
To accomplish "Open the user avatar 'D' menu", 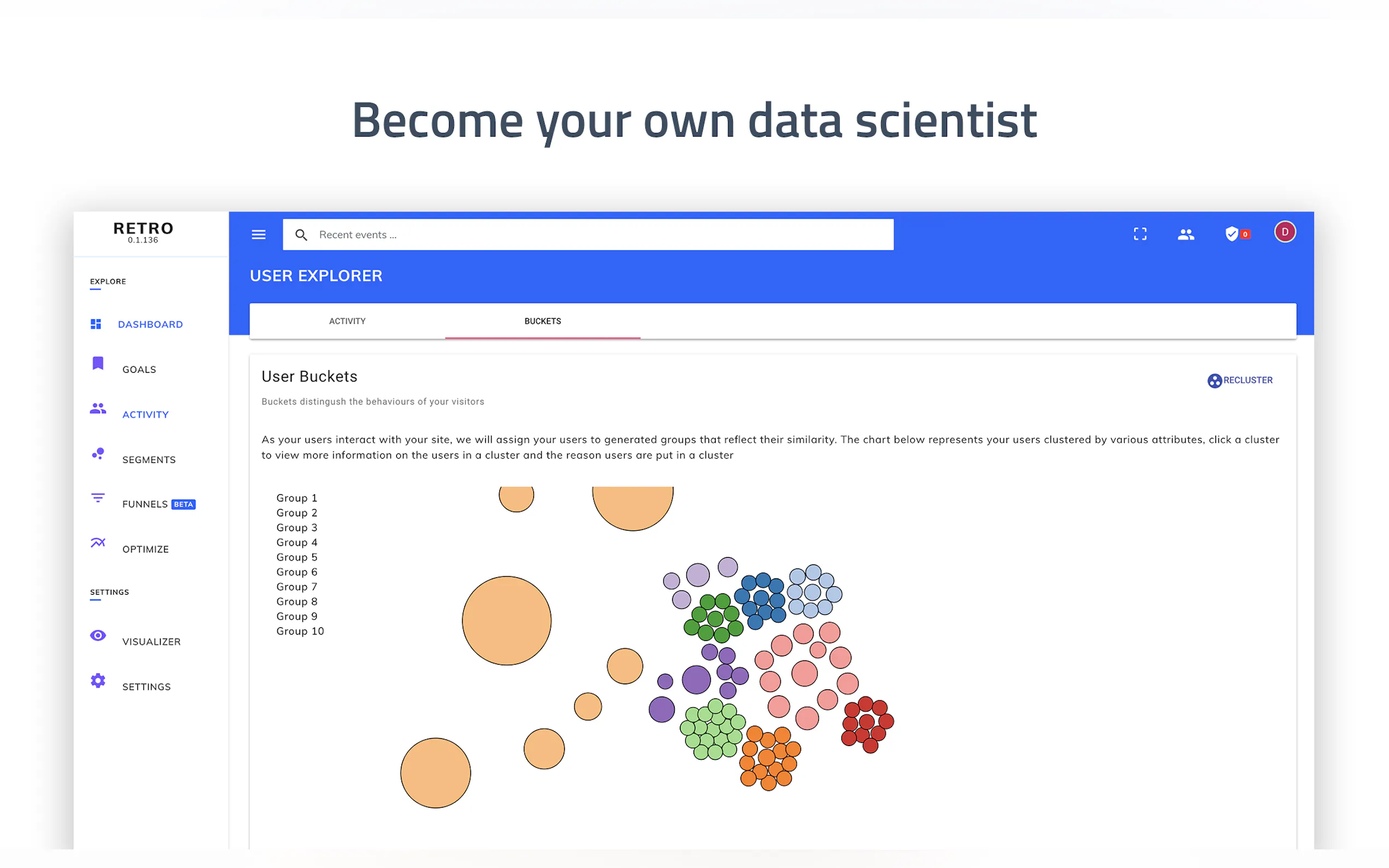I will (x=1285, y=232).
